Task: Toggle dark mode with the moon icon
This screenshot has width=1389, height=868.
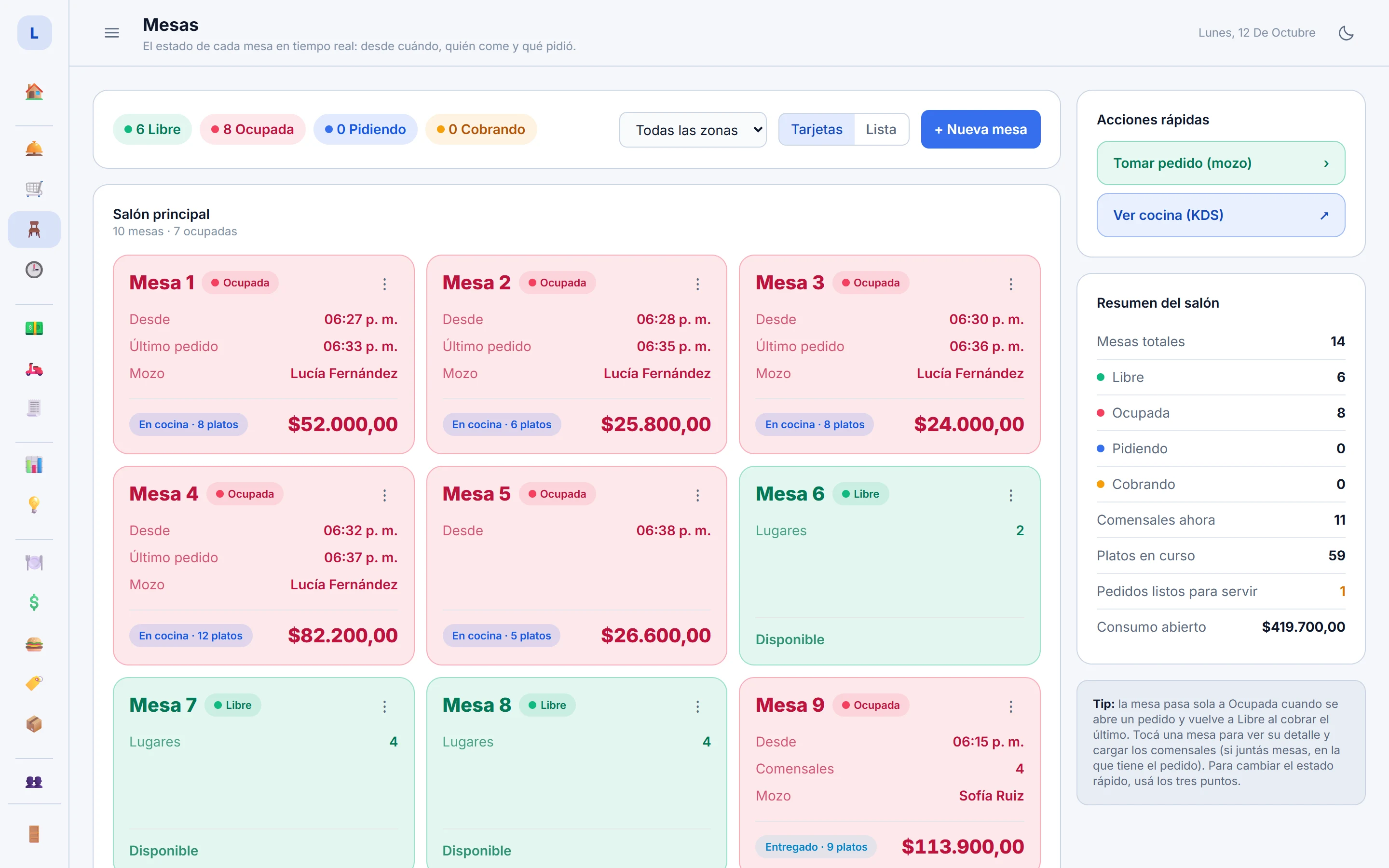Action: (1346, 33)
